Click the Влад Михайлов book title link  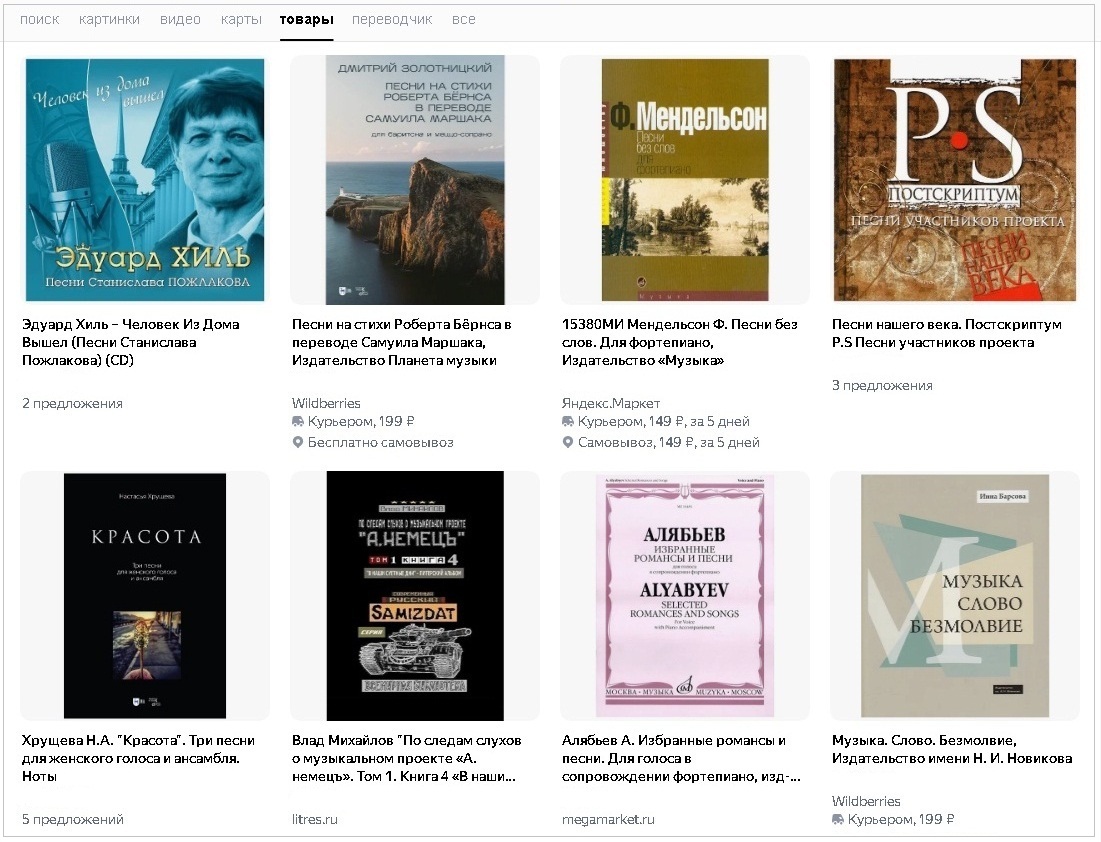[407, 758]
